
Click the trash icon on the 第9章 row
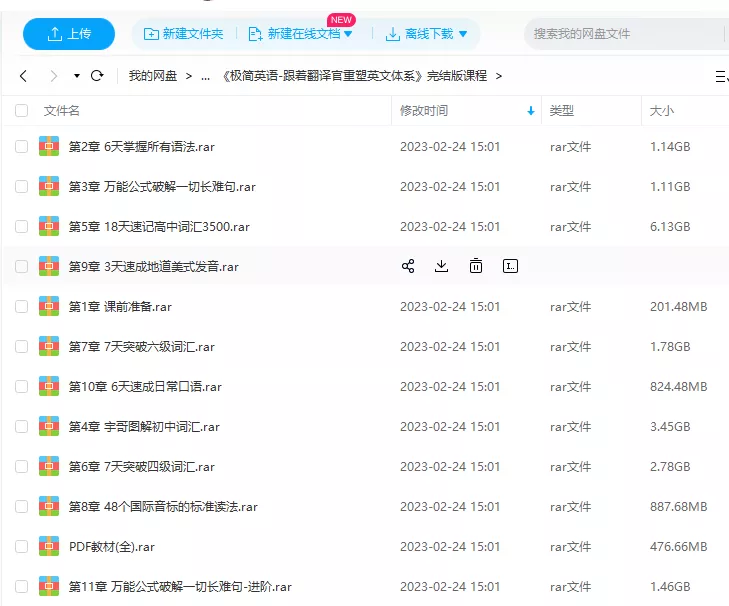(476, 266)
